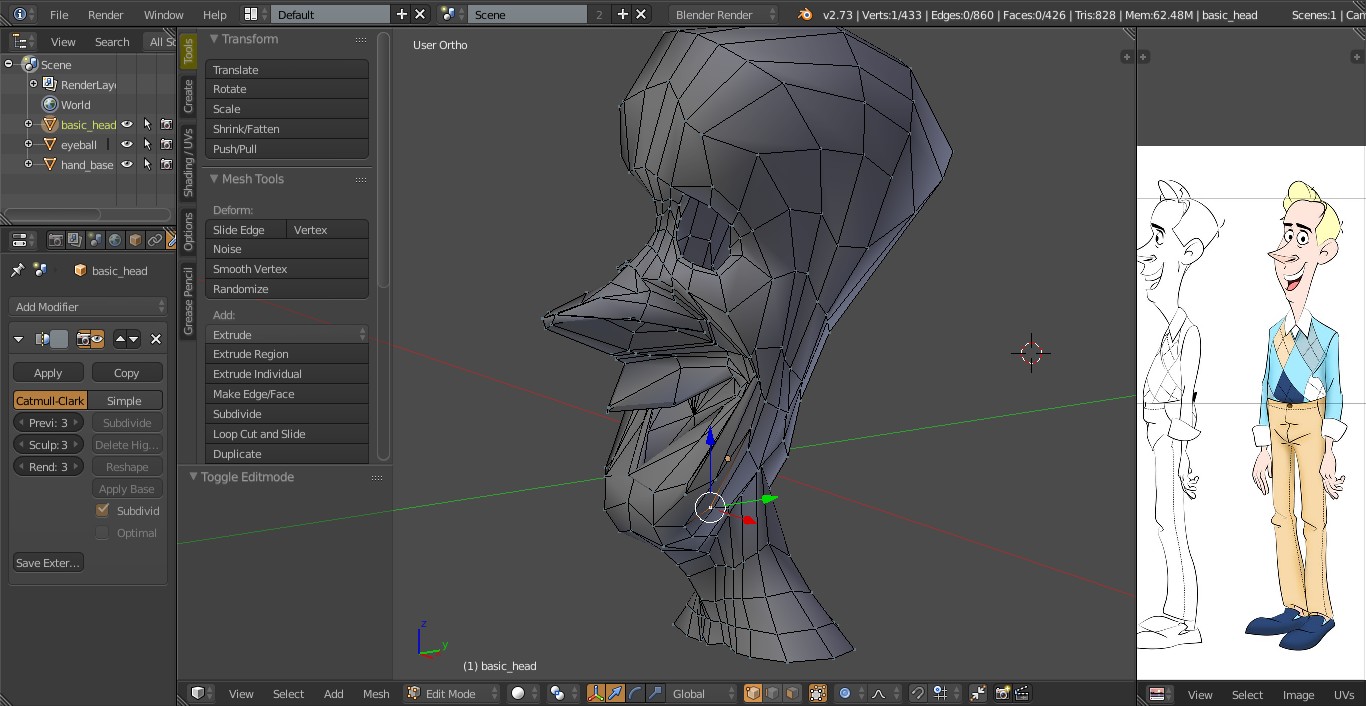Expand the basic_head tree item
Screen dimensions: 1366x706
28,125
